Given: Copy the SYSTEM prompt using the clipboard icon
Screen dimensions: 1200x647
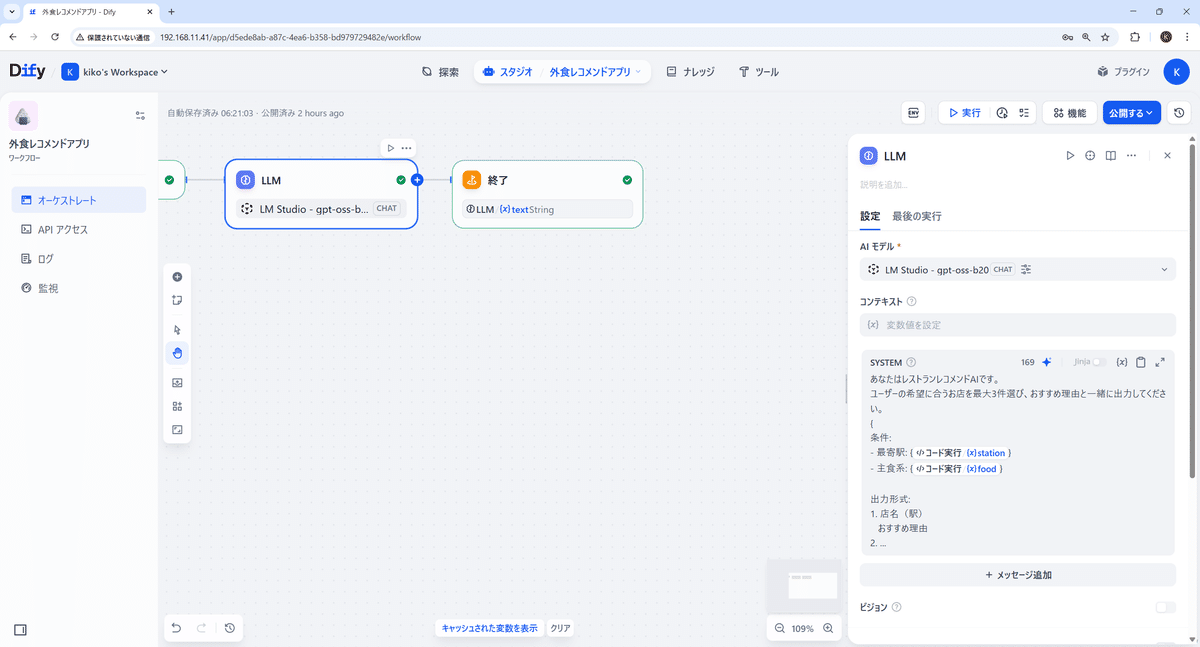Looking at the screenshot, I should pos(1140,361).
